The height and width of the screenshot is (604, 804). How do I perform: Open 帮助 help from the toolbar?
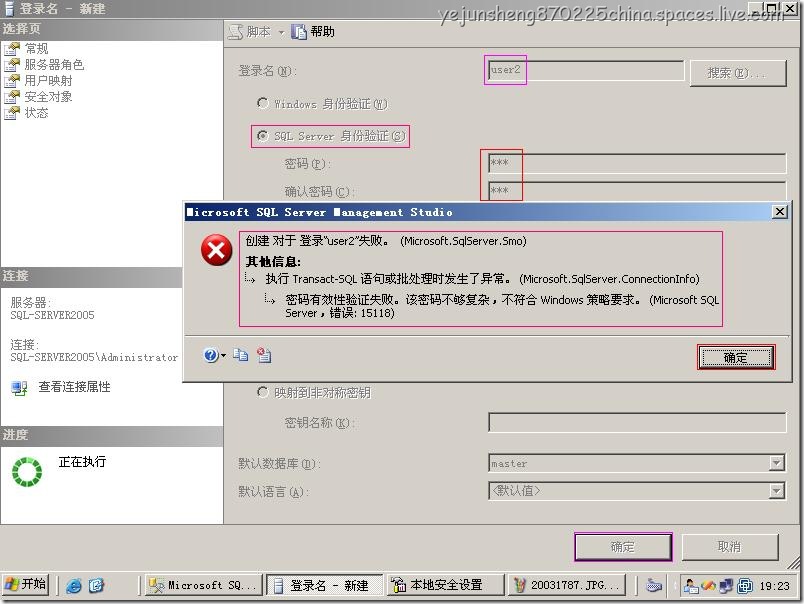pos(313,32)
